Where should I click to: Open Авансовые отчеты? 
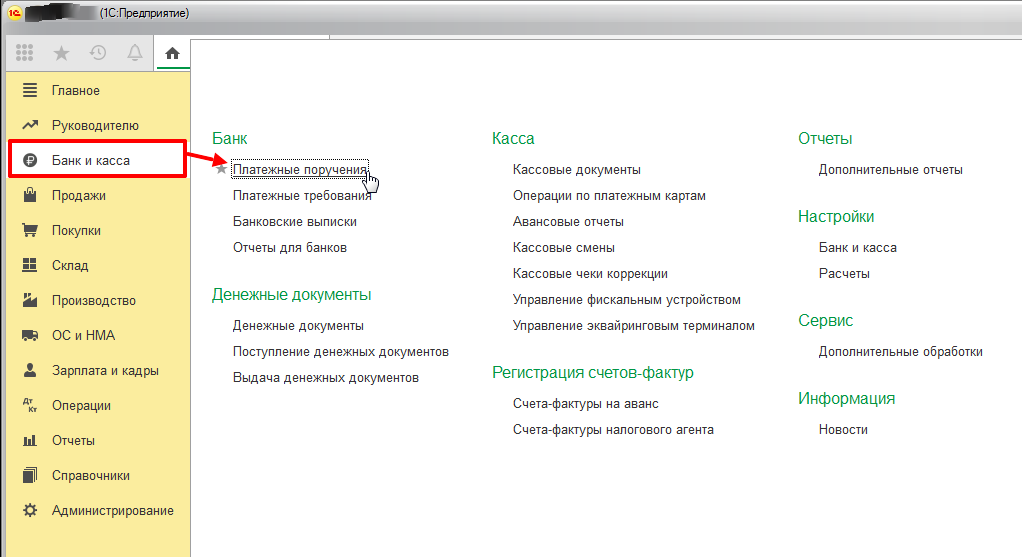point(568,221)
